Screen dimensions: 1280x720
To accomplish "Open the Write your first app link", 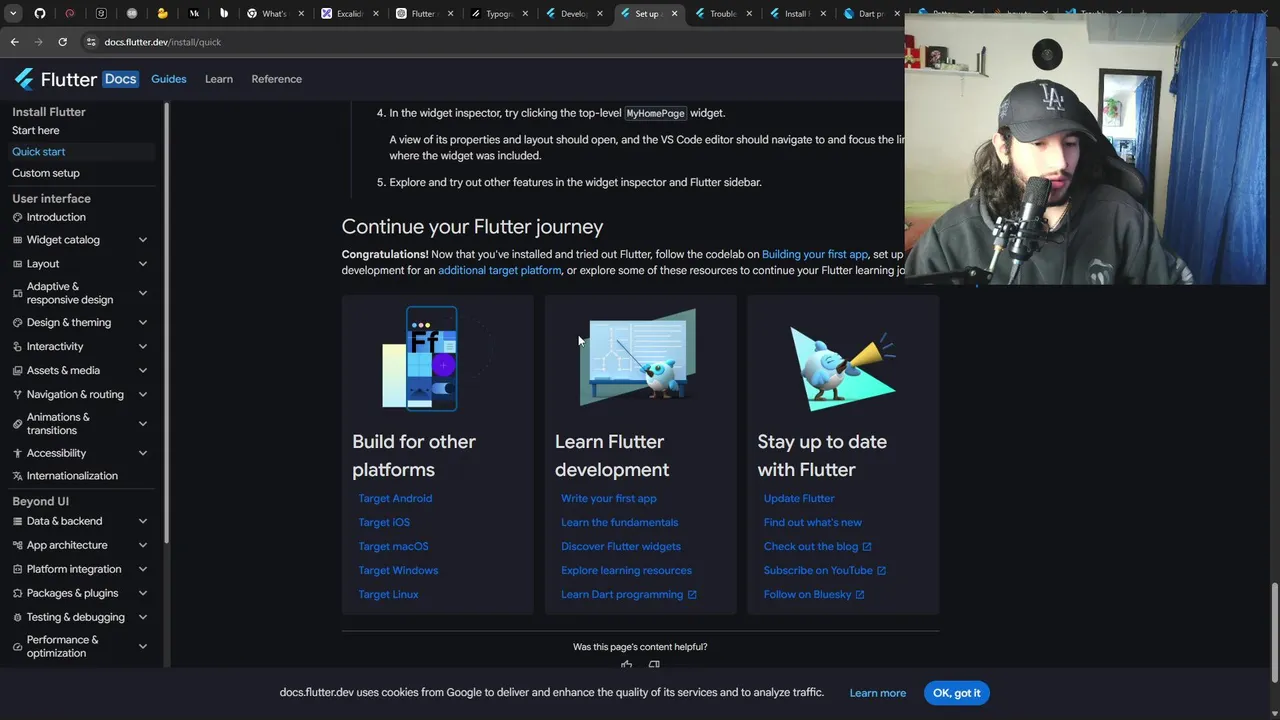I will (609, 498).
